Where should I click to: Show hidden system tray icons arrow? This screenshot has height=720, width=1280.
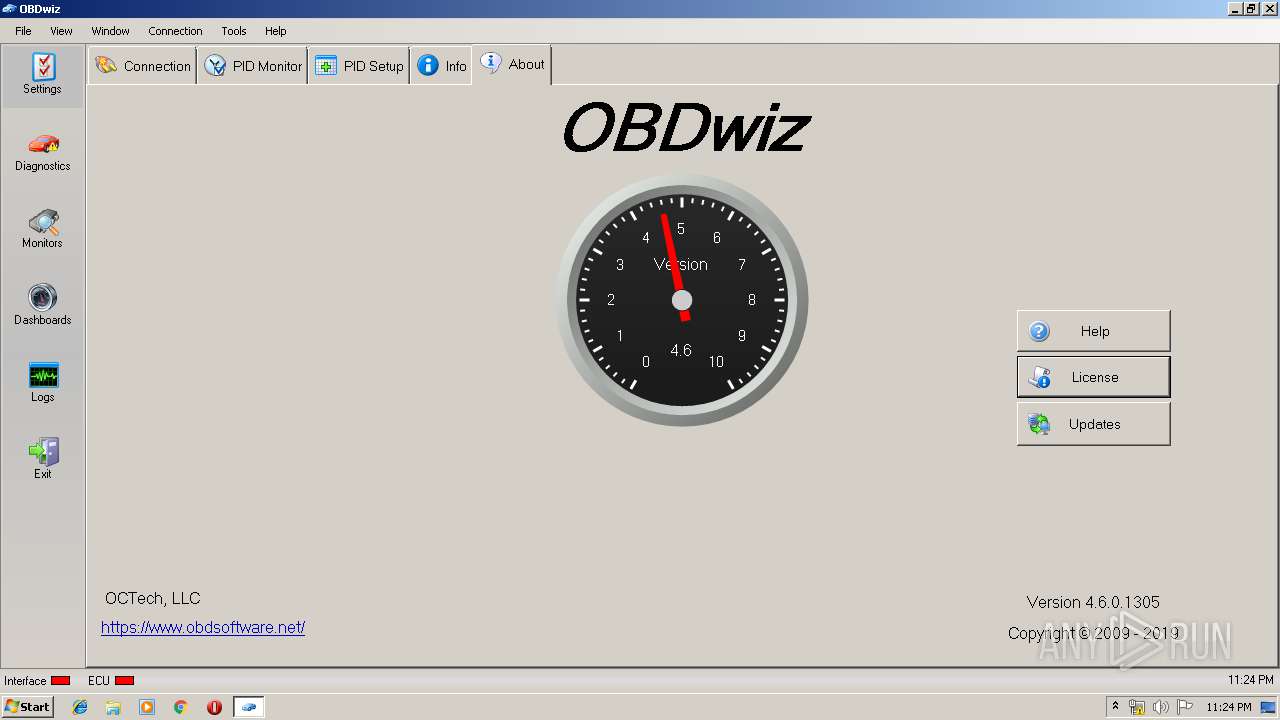1115,707
